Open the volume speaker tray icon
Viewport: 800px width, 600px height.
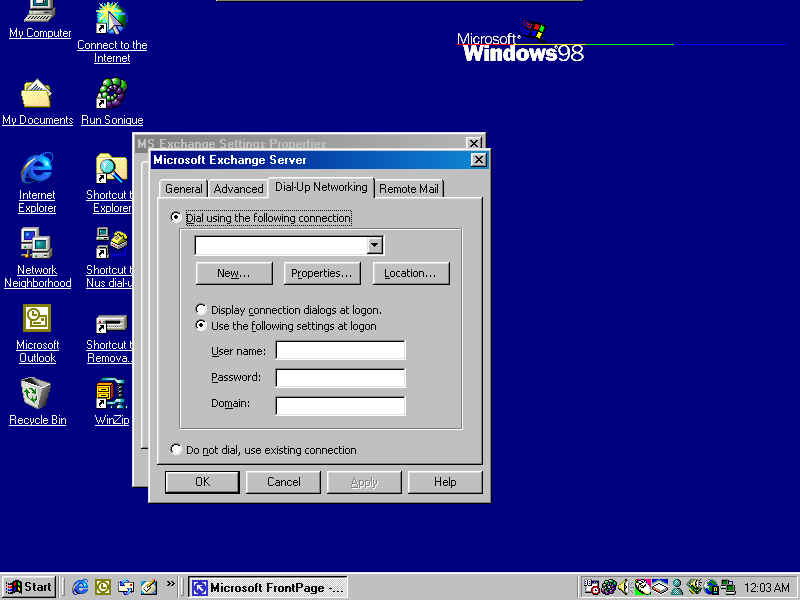tap(624, 587)
